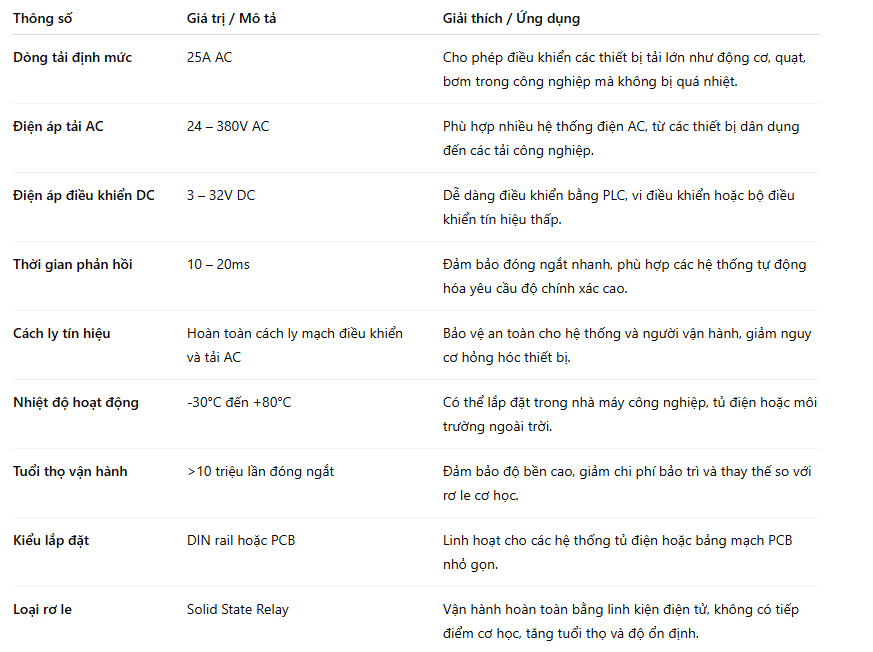
Task: Select the 'Loại rơ le' row label
Action: (42, 610)
